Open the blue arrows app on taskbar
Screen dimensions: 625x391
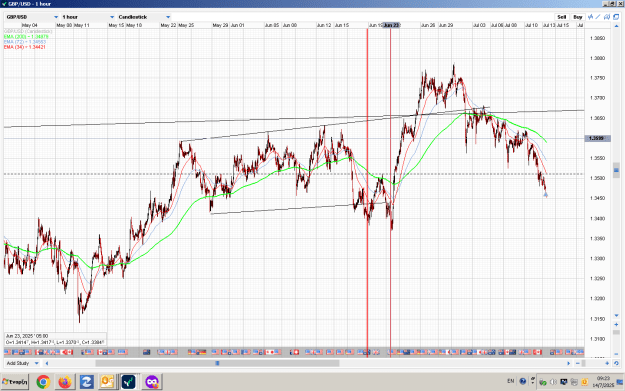coord(86,382)
